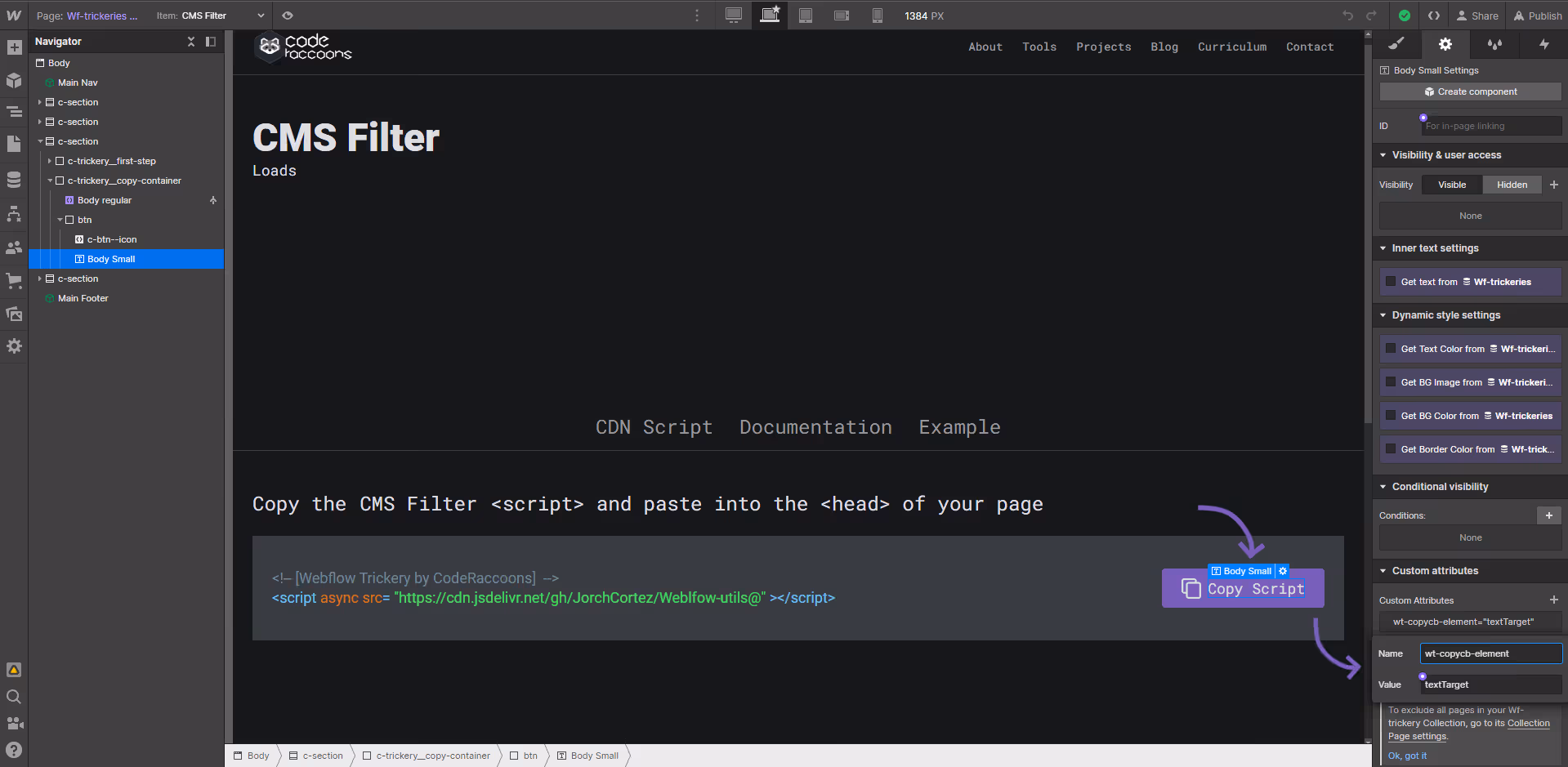The height and width of the screenshot is (767, 1568).
Task: Toggle preview mode eye icon
Action: pos(288,16)
